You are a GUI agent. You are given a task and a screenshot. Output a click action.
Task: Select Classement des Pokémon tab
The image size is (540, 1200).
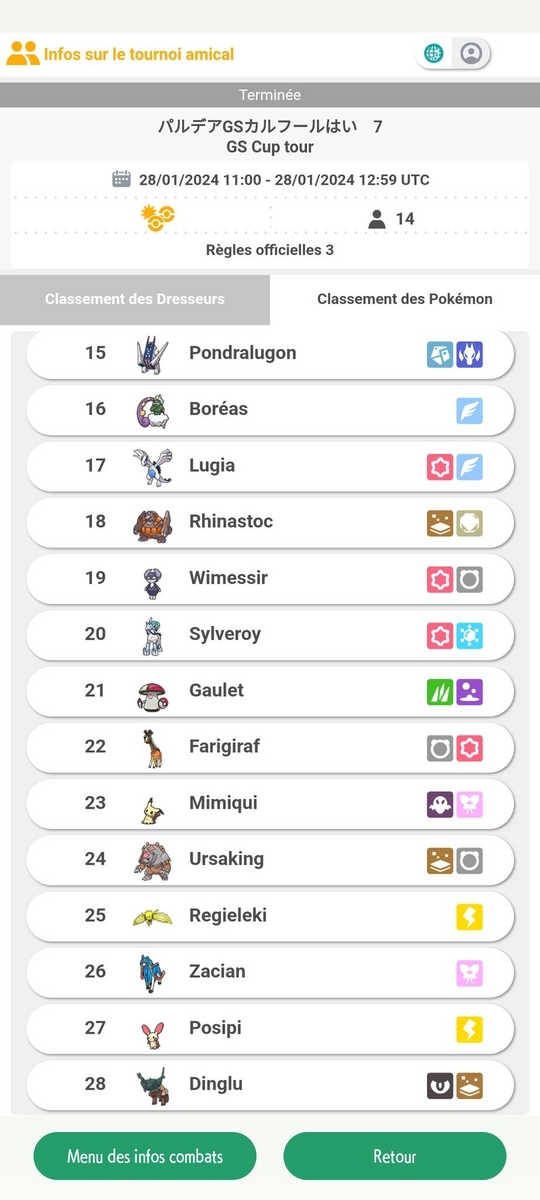[x=405, y=299]
